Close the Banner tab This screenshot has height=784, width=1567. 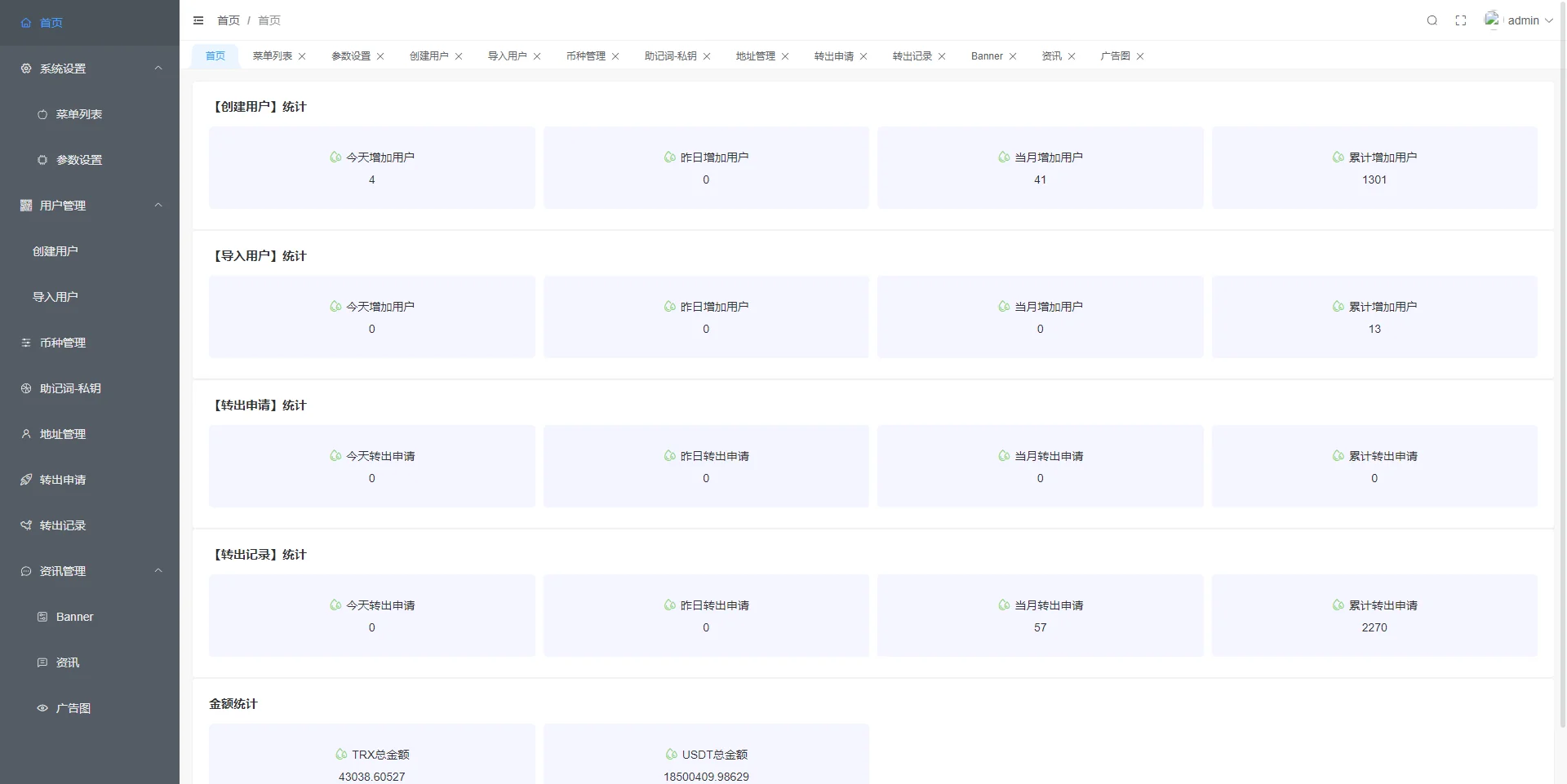1013,56
